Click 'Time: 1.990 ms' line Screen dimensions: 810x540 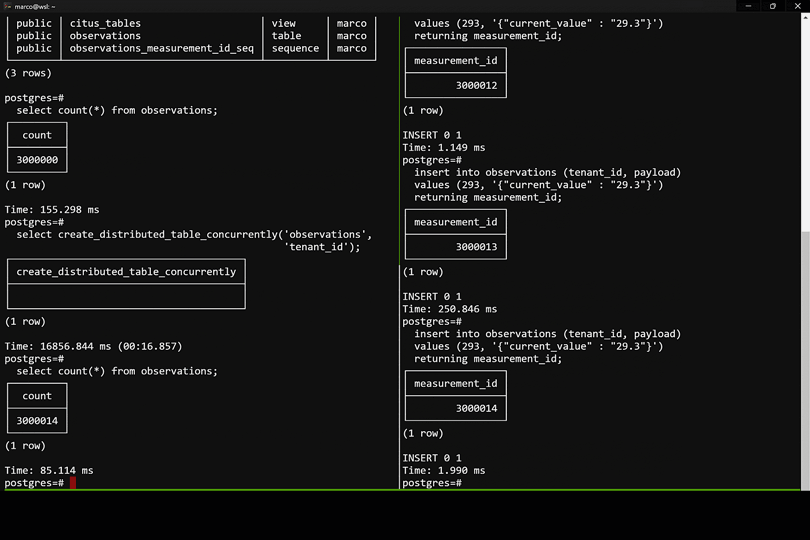tap(444, 470)
